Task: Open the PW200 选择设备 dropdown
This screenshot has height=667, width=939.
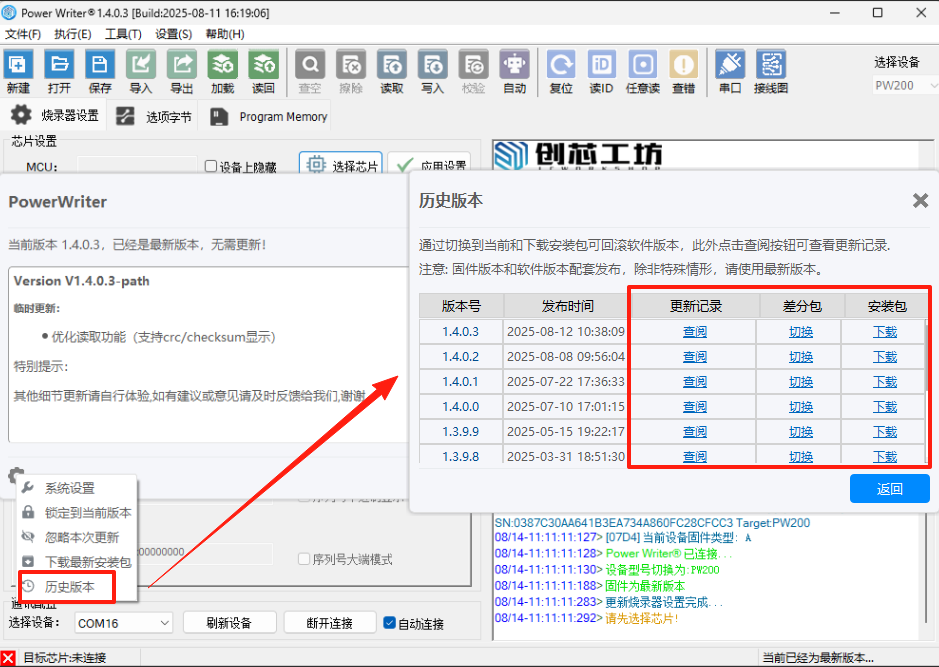Action: tap(904, 86)
